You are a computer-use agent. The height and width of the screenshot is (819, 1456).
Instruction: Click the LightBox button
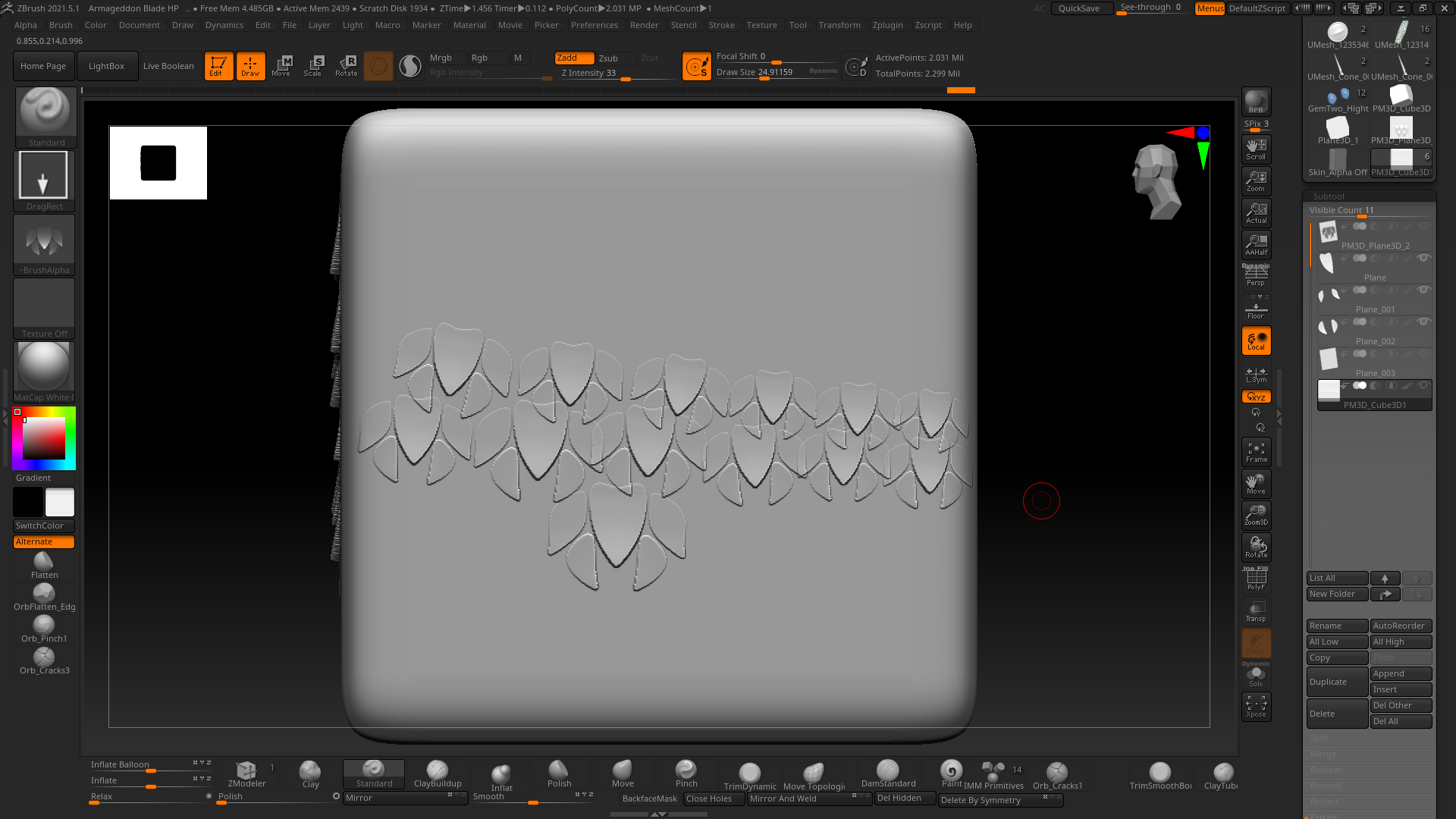[x=106, y=66]
